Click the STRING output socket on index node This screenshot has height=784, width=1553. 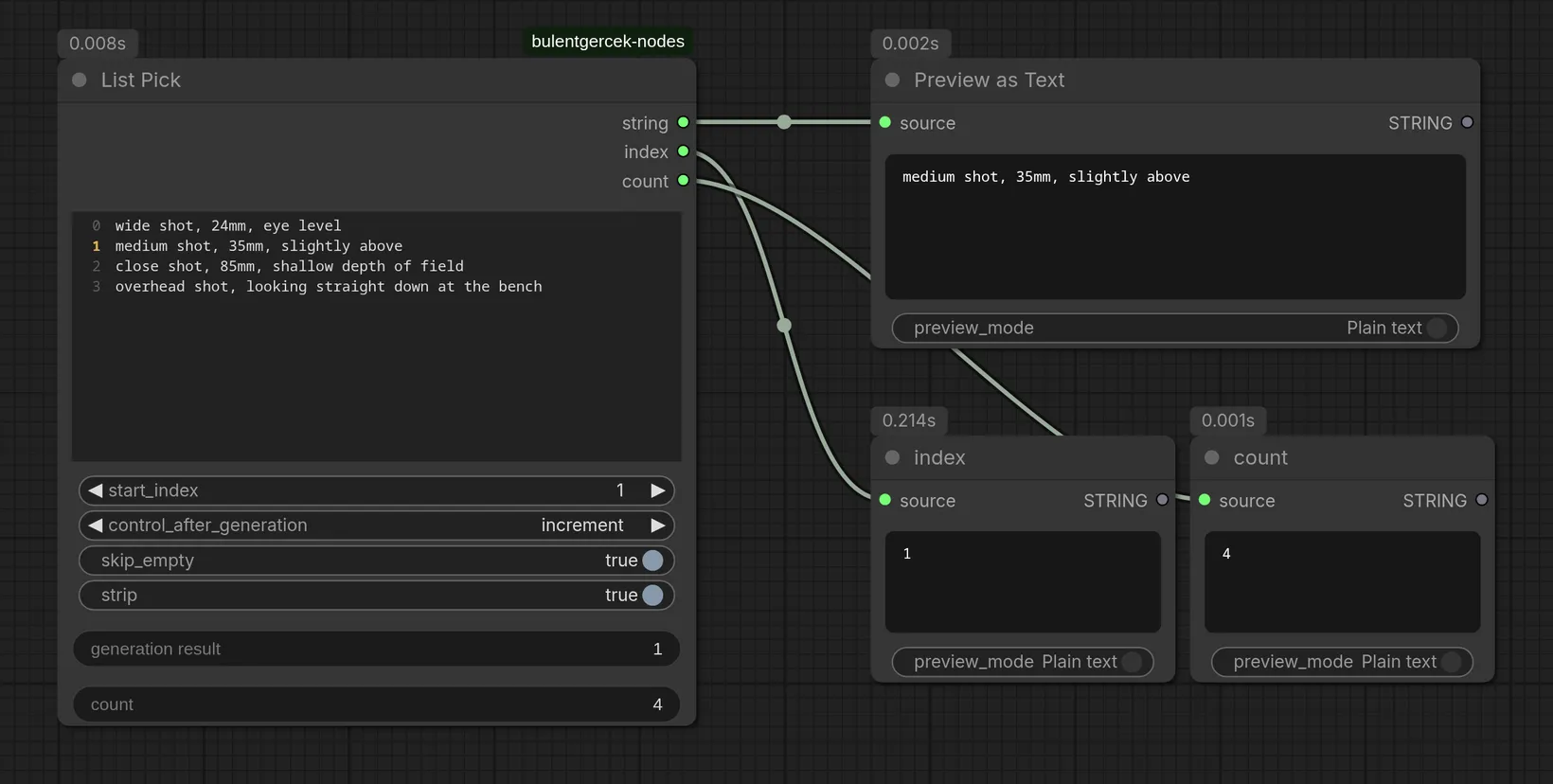[x=1162, y=500]
